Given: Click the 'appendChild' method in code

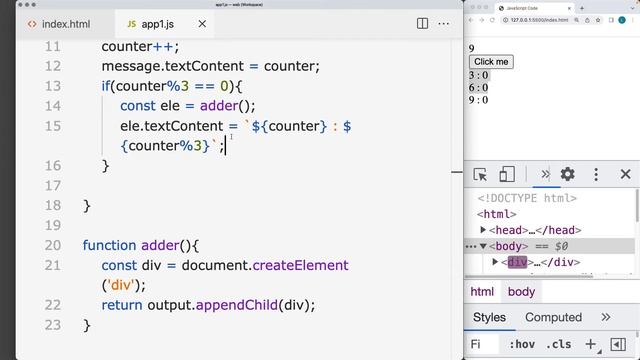Looking at the screenshot, I should click(237, 305).
